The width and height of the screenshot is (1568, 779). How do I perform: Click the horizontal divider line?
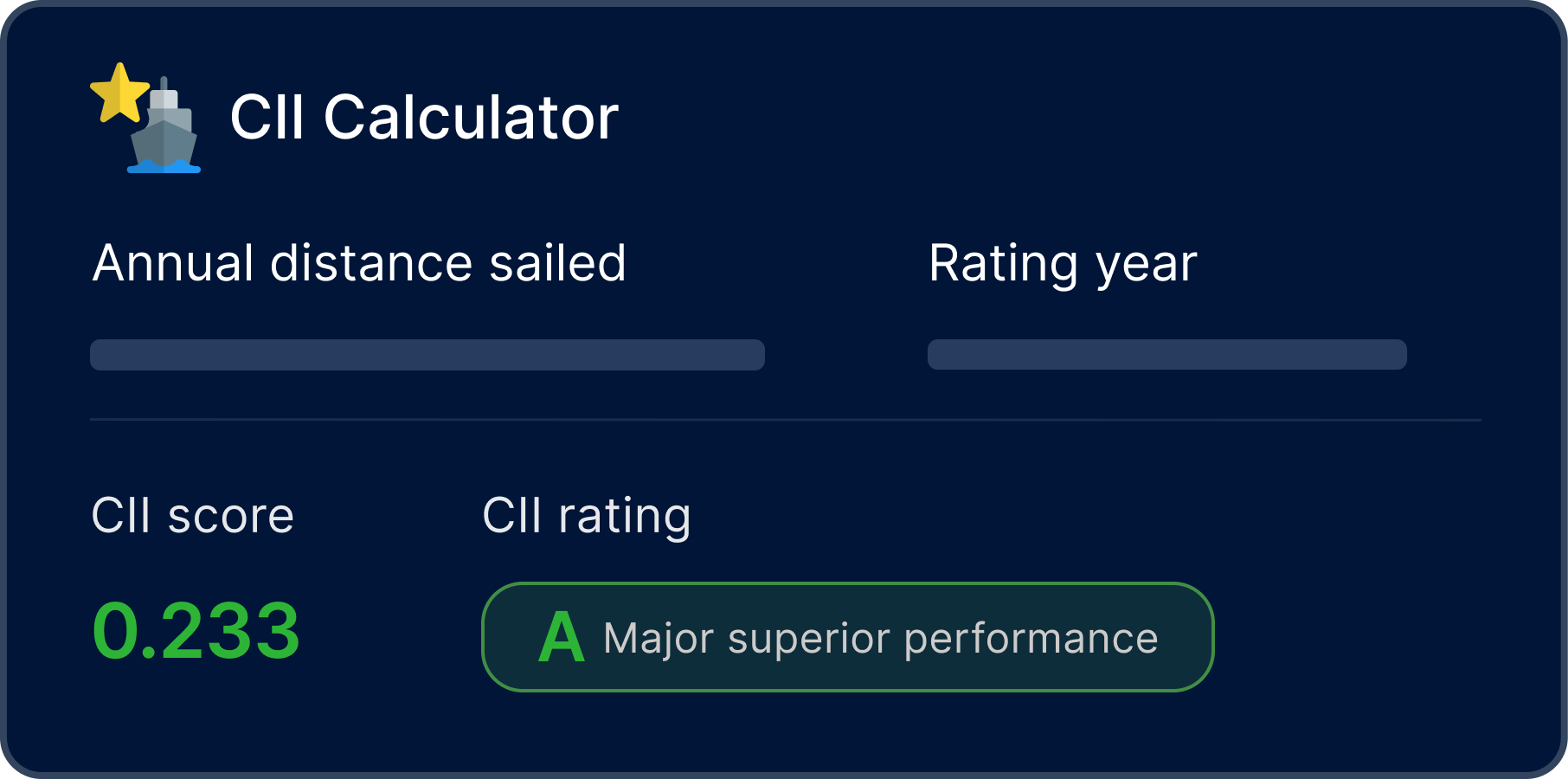(785, 420)
